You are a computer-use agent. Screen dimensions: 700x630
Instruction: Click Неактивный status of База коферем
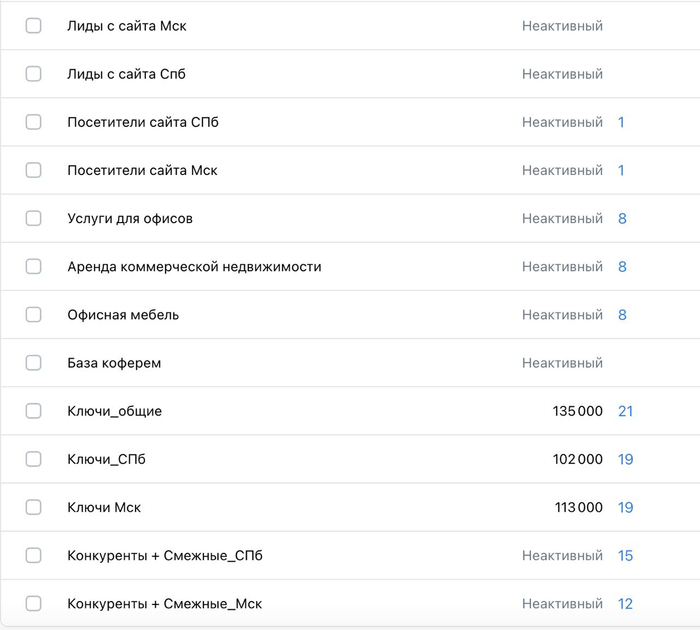pyautogui.click(x=562, y=363)
